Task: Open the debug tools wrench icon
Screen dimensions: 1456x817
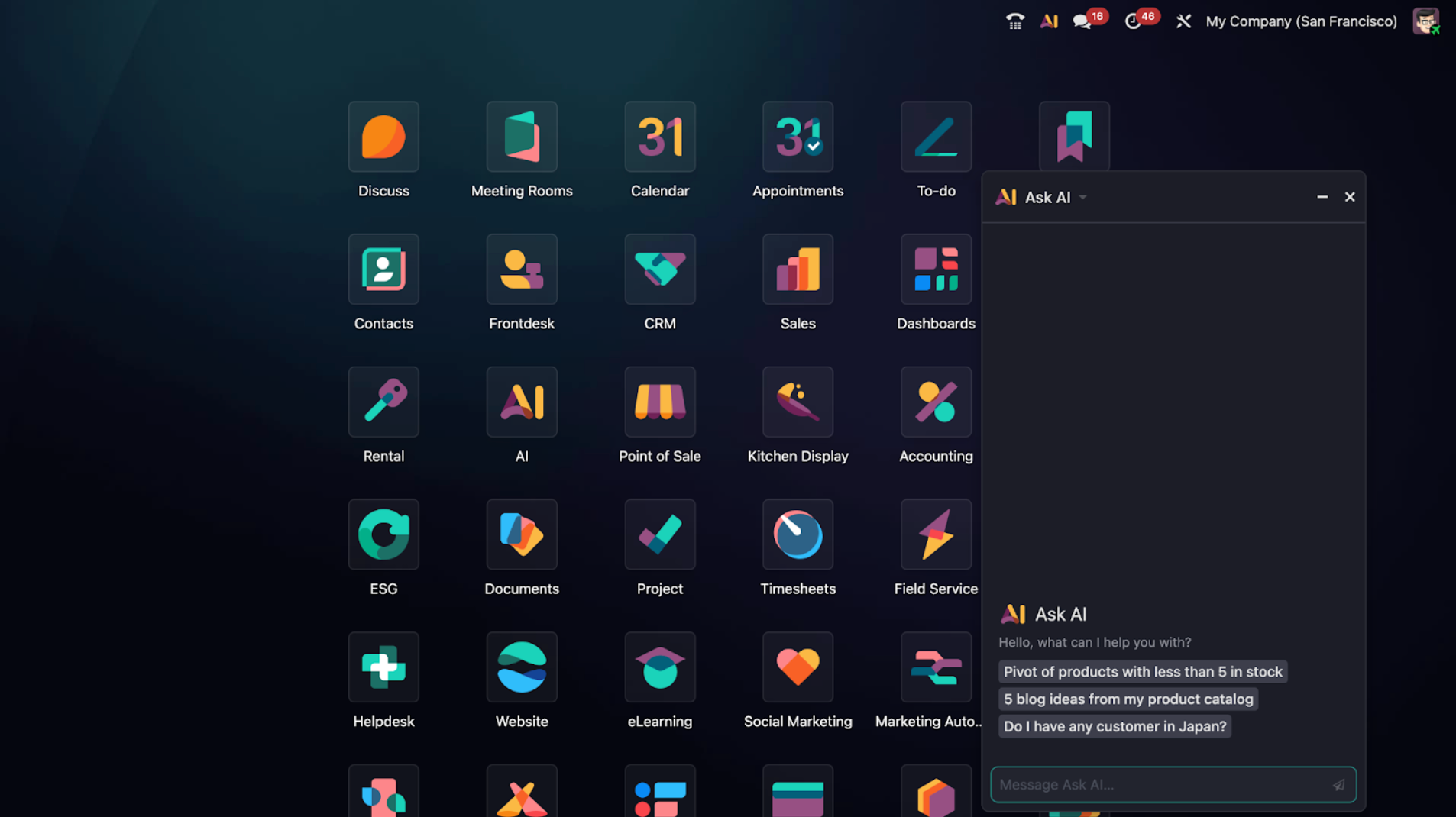Action: [x=1183, y=21]
